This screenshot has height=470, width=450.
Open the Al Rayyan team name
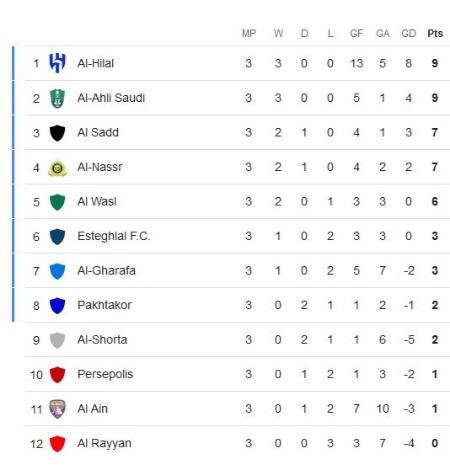(104, 444)
